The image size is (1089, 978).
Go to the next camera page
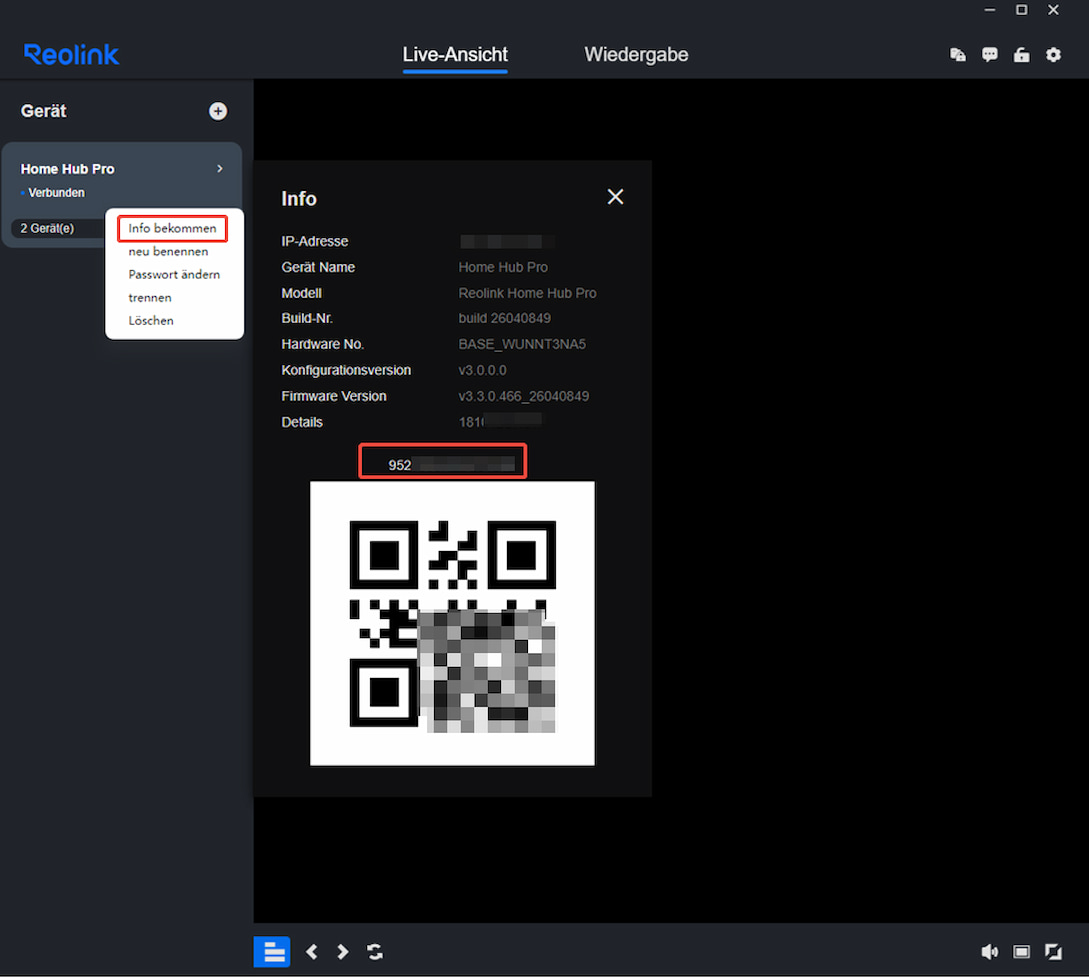(342, 952)
